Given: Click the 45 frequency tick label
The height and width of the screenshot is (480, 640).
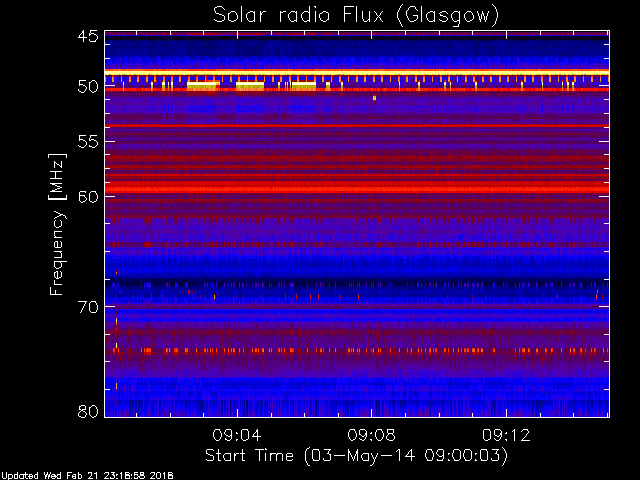Looking at the screenshot, I should point(88,36).
